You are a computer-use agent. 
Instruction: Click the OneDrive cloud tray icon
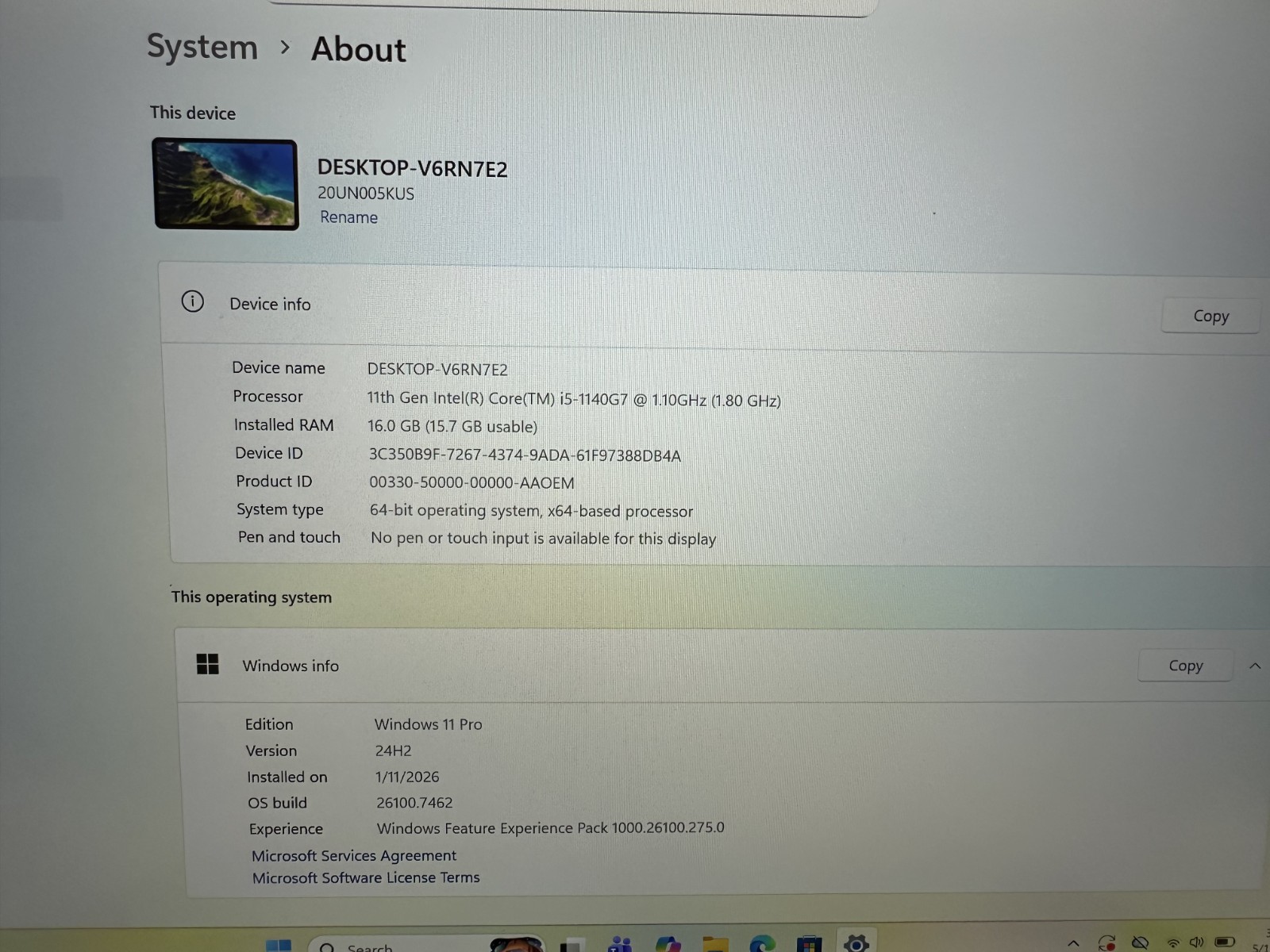click(x=1140, y=943)
